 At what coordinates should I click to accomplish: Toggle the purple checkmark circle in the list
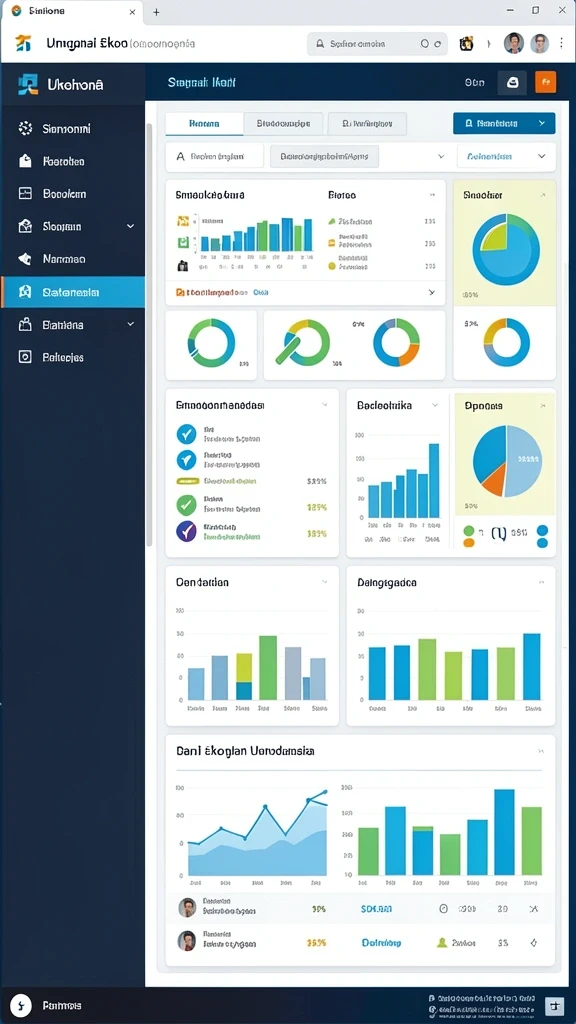click(187, 531)
